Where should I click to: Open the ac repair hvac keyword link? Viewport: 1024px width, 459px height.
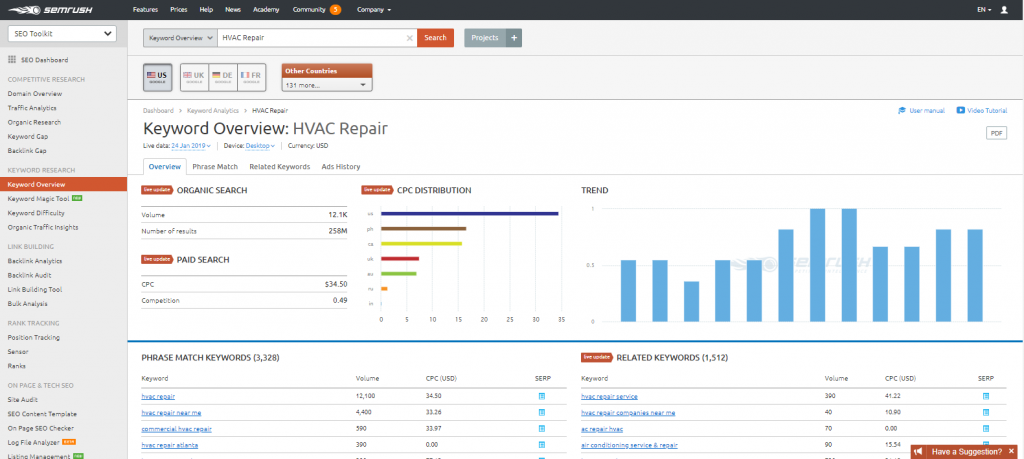click(x=601, y=429)
